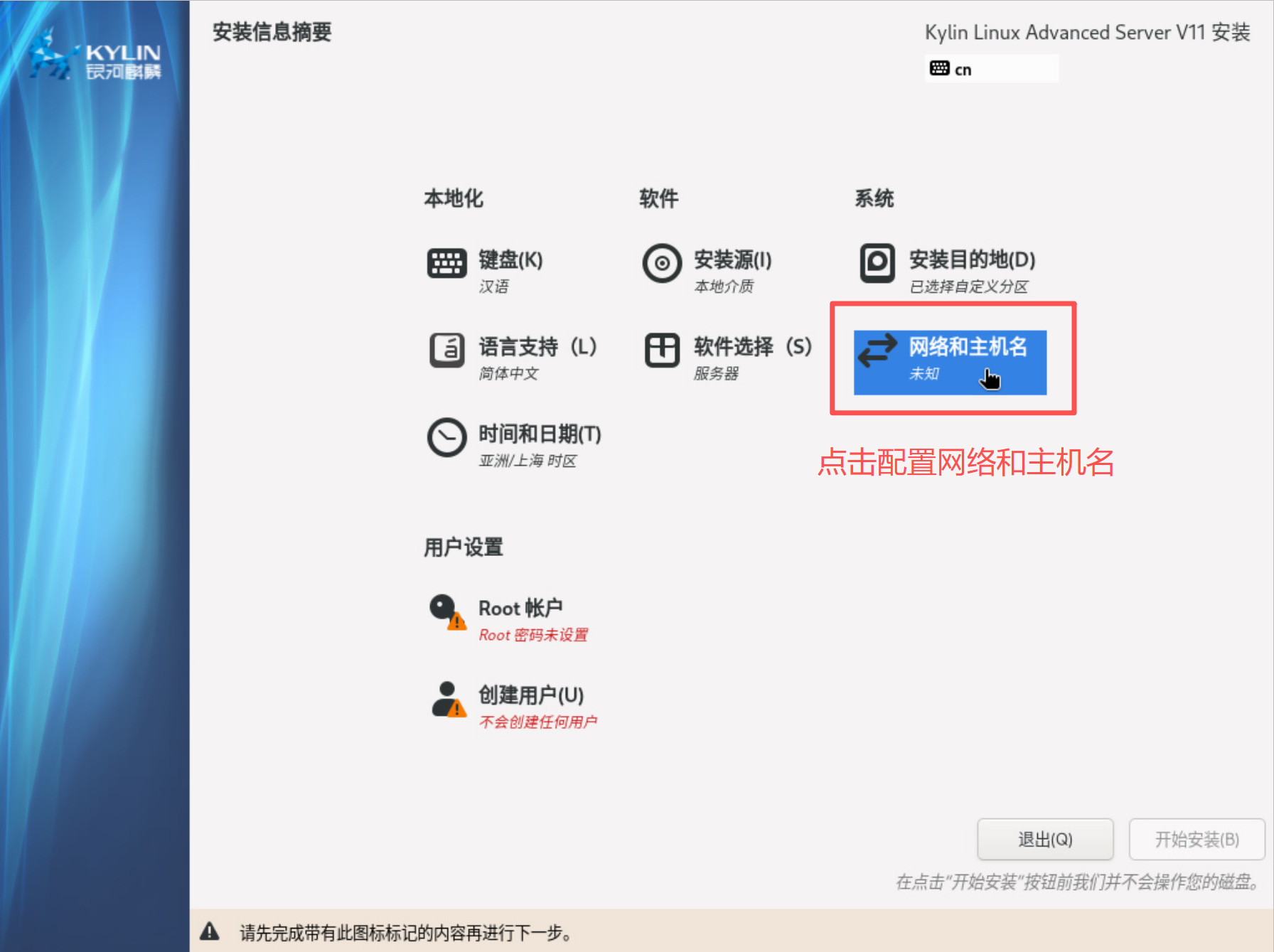Viewport: 1274px width, 952px height.
Task: Open the 安装目的地 disk icon
Action: click(877, 263)
